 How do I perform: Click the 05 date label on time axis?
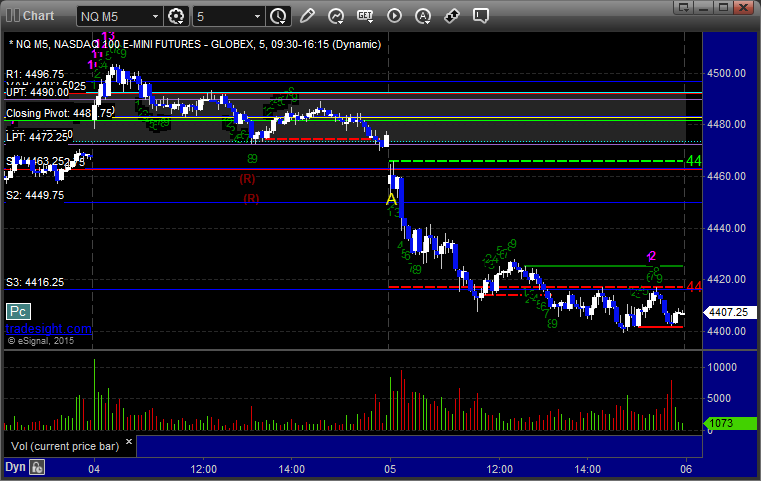390,469
